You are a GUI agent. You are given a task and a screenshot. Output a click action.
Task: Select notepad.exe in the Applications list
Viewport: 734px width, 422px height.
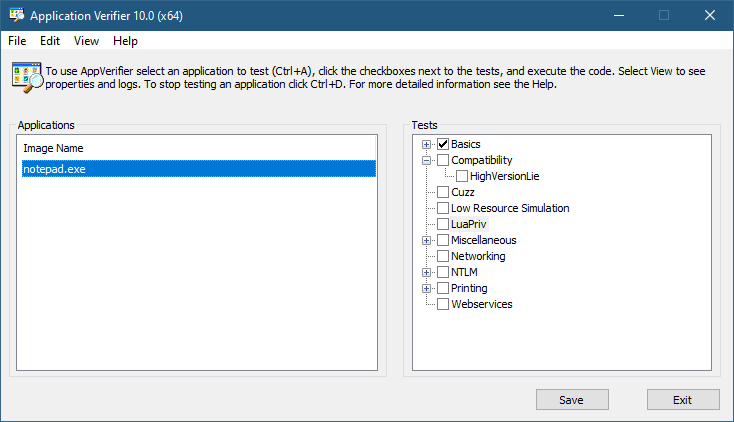[x=198, y=169]
